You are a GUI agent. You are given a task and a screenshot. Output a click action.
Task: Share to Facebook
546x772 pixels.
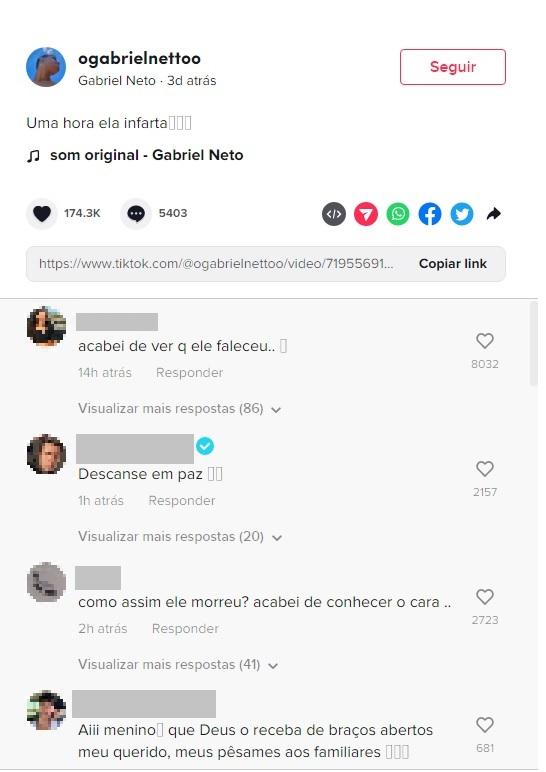[430, 214]
